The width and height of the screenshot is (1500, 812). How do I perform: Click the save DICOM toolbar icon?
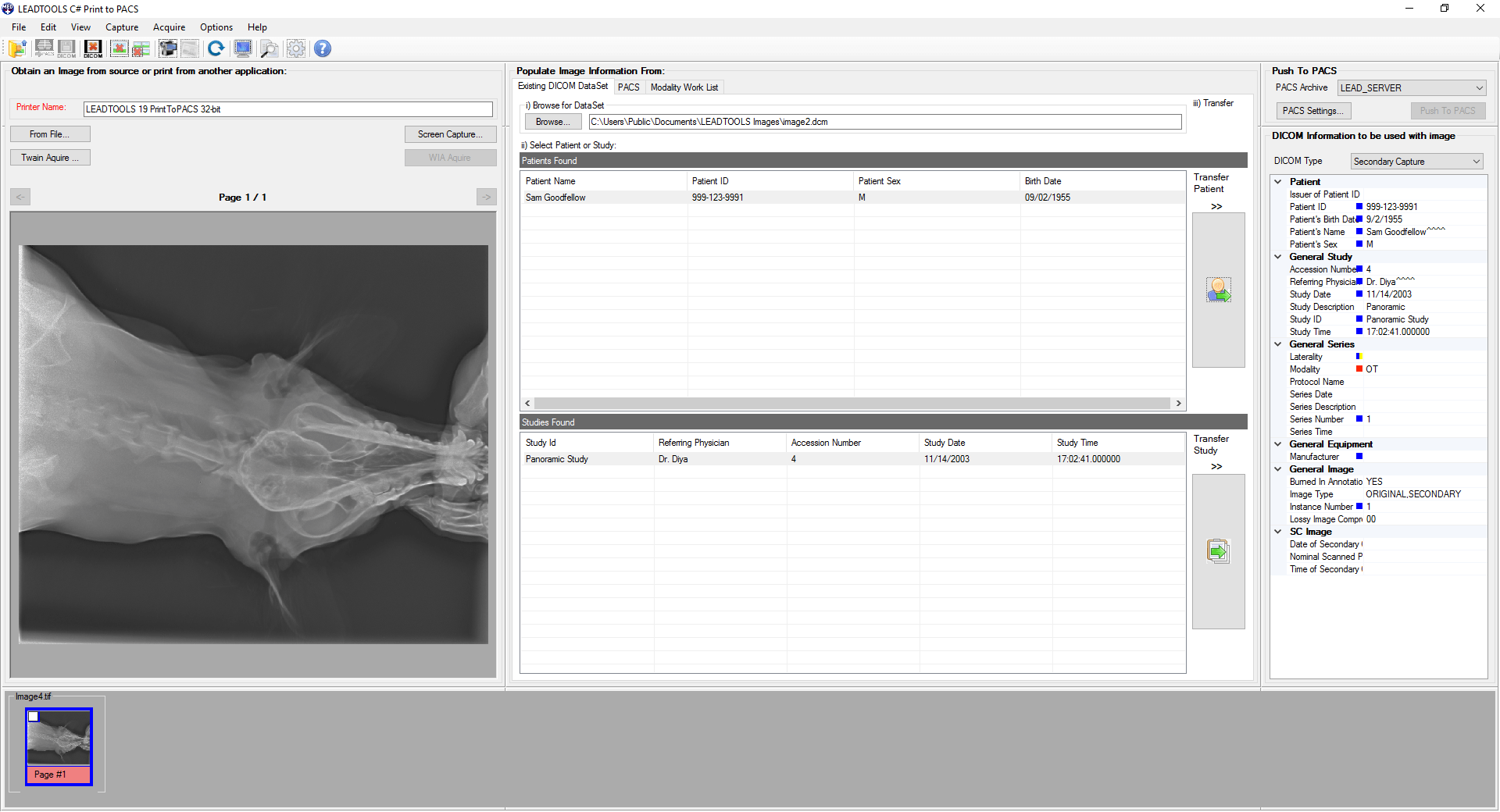click(x=66, y=48)
